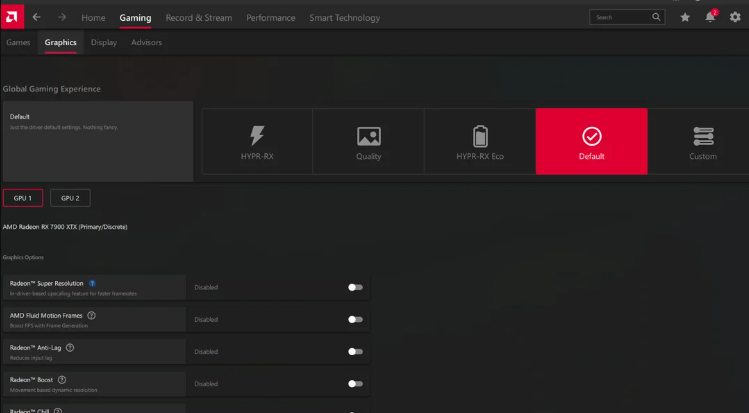Show help for Radeon Anti-Lag
This screenshot has height=413, width=749.
(x=70, y=347)
